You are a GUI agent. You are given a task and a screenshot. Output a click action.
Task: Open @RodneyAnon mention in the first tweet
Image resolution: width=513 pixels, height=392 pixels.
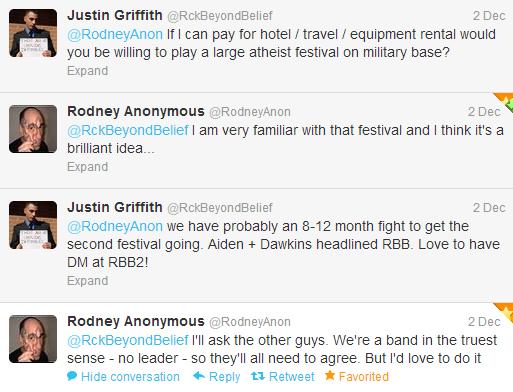(115, 34)
